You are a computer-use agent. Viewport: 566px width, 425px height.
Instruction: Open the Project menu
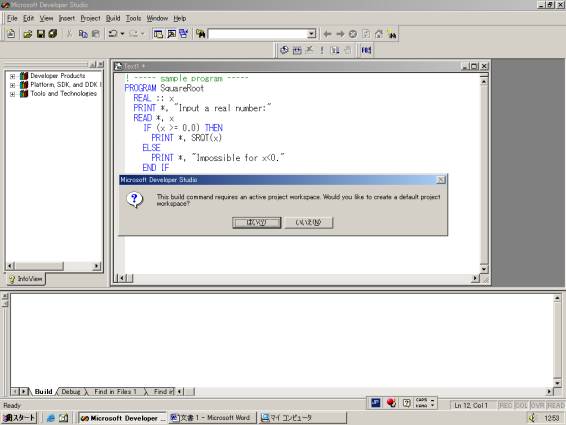[90, 18]
